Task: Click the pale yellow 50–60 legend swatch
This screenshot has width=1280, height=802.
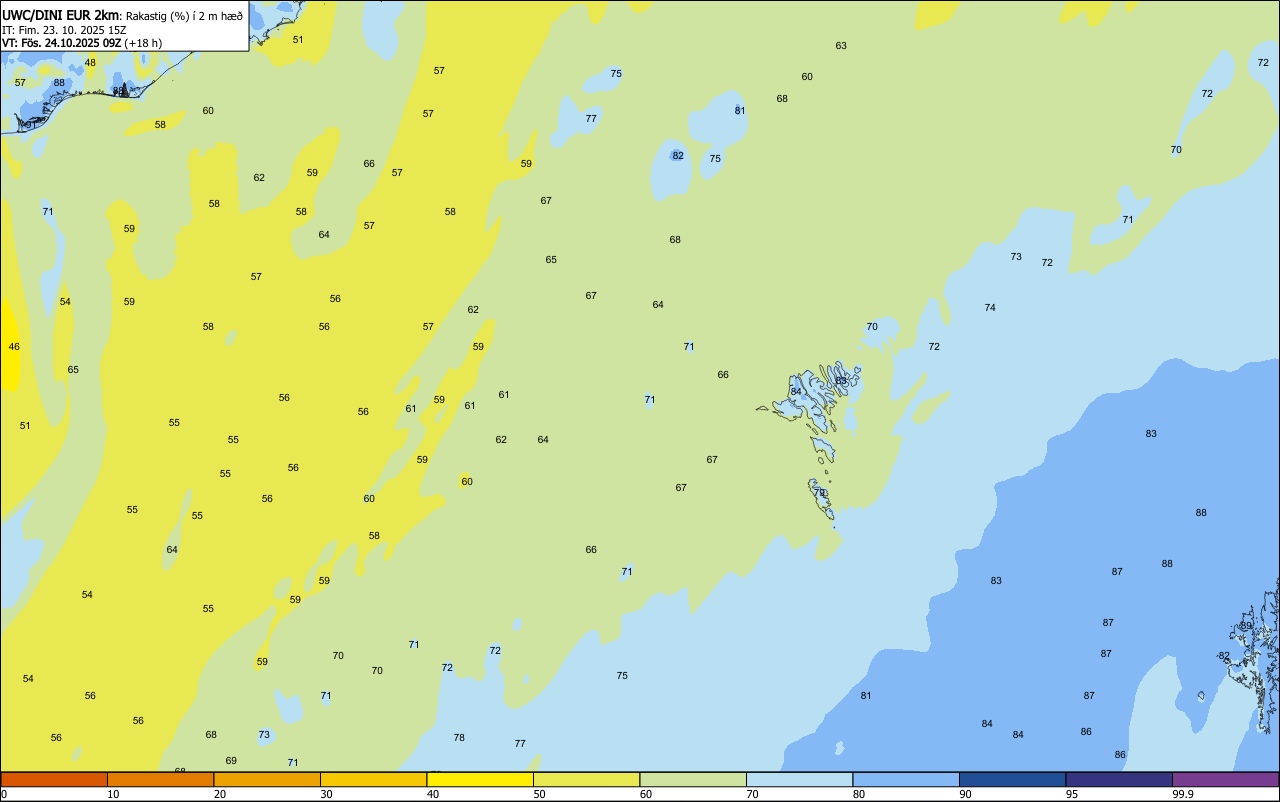Action: pos(586,779)
